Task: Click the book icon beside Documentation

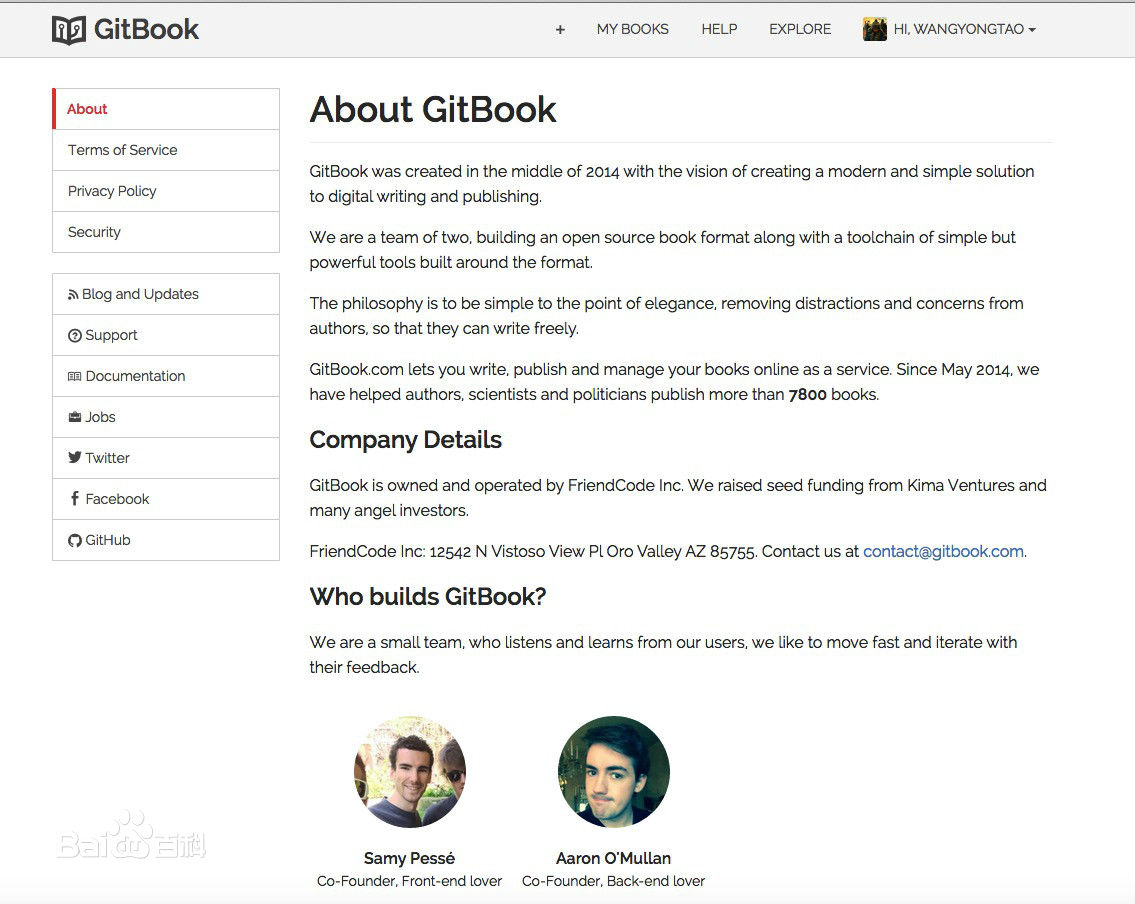Action: (x=75, y=376)
